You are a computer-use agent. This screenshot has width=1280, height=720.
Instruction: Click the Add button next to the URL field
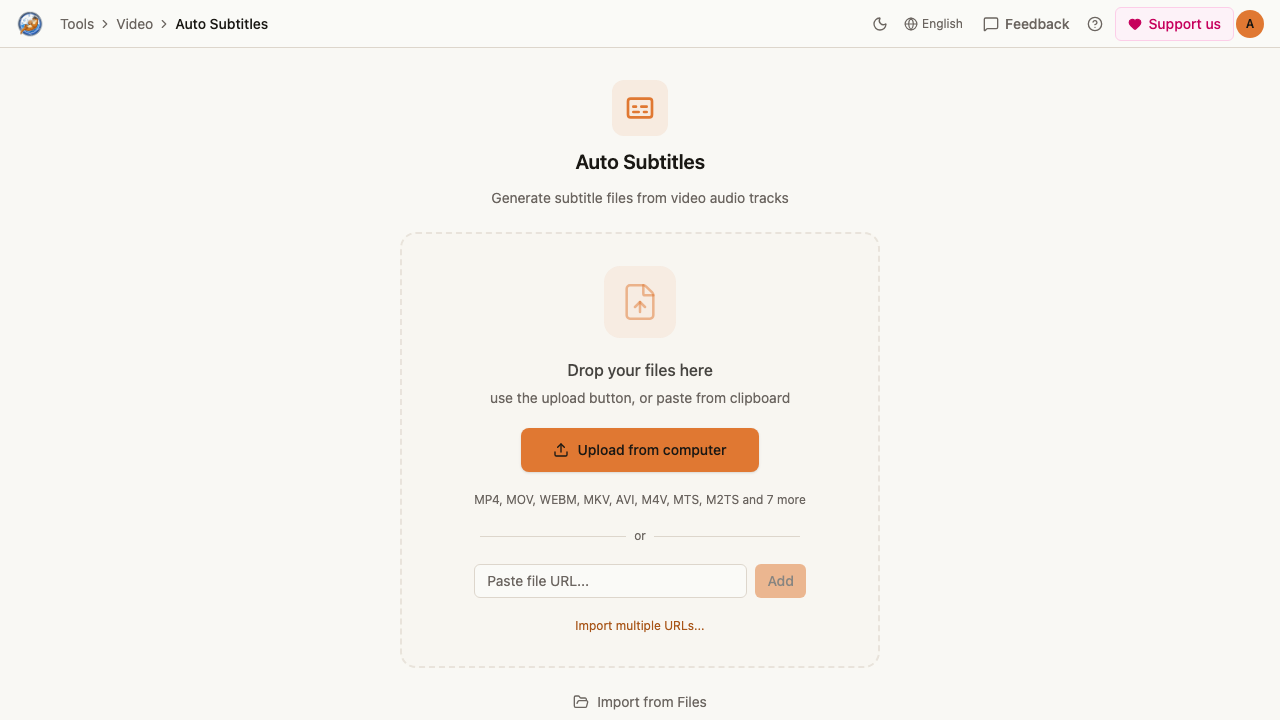(x=780, y=581)
